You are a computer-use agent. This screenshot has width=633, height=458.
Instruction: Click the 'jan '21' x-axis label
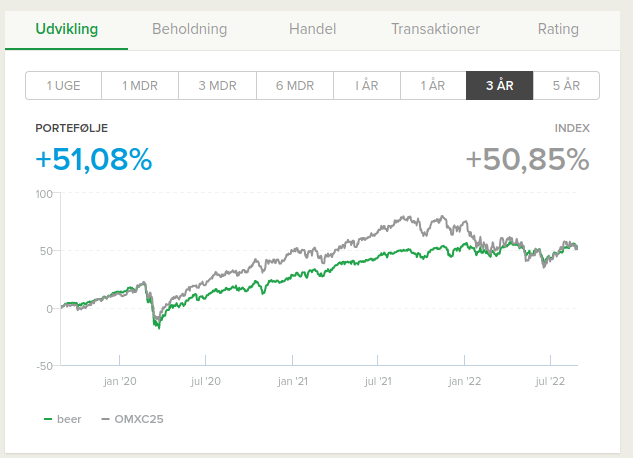(x=291, y=381)
